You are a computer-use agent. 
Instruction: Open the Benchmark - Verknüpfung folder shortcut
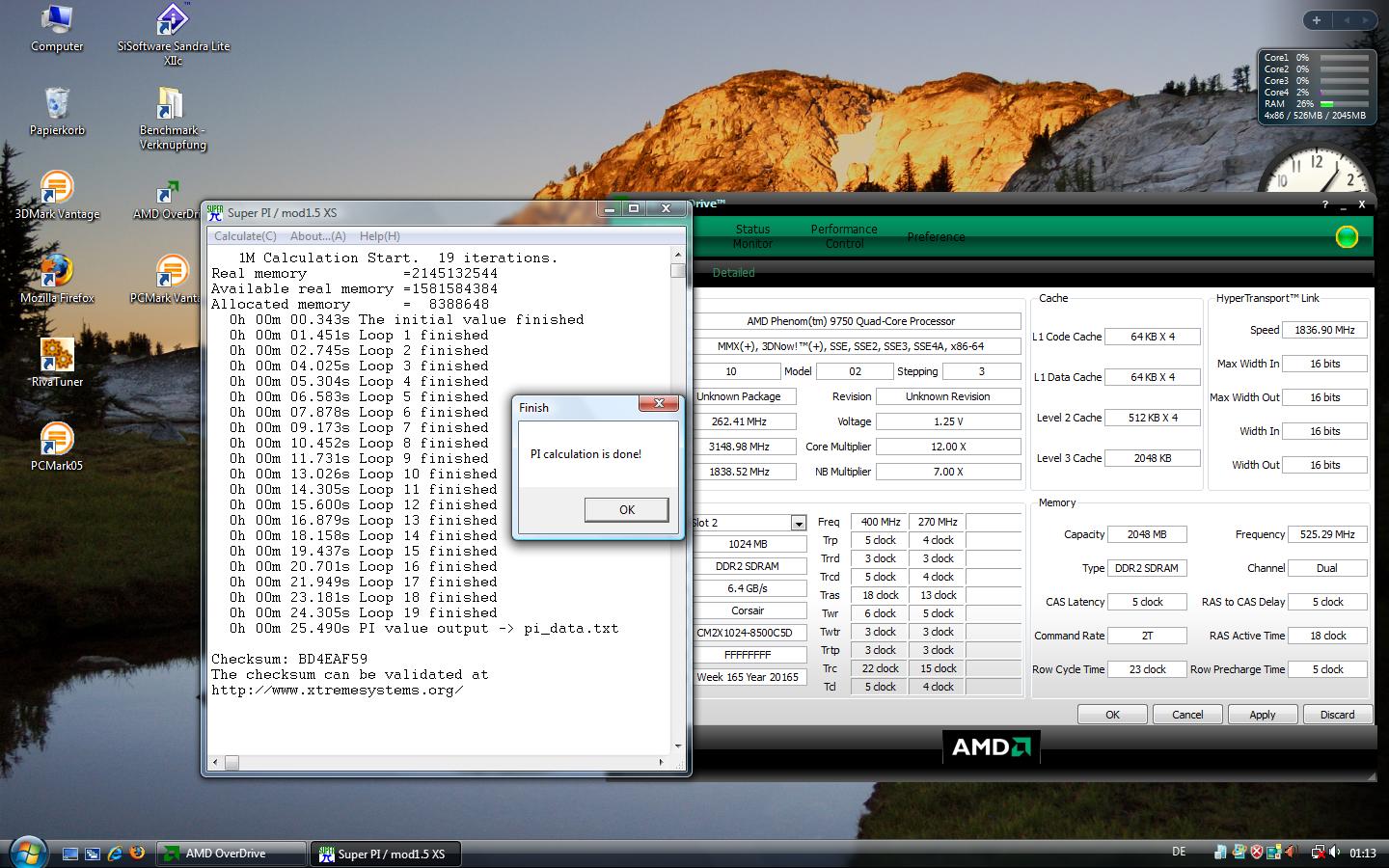coord(173,119)
